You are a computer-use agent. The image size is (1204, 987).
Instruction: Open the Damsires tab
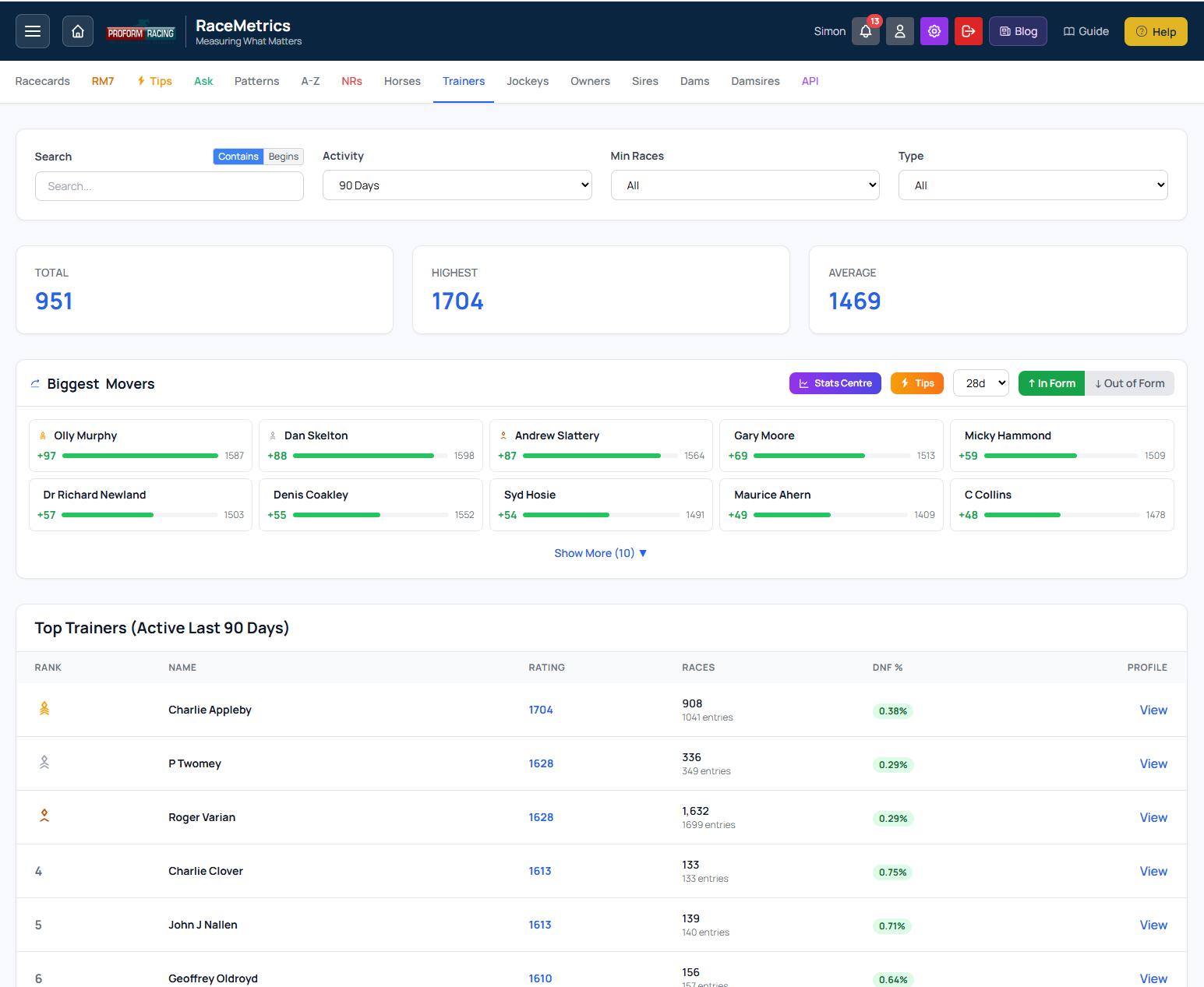point(755,81)
